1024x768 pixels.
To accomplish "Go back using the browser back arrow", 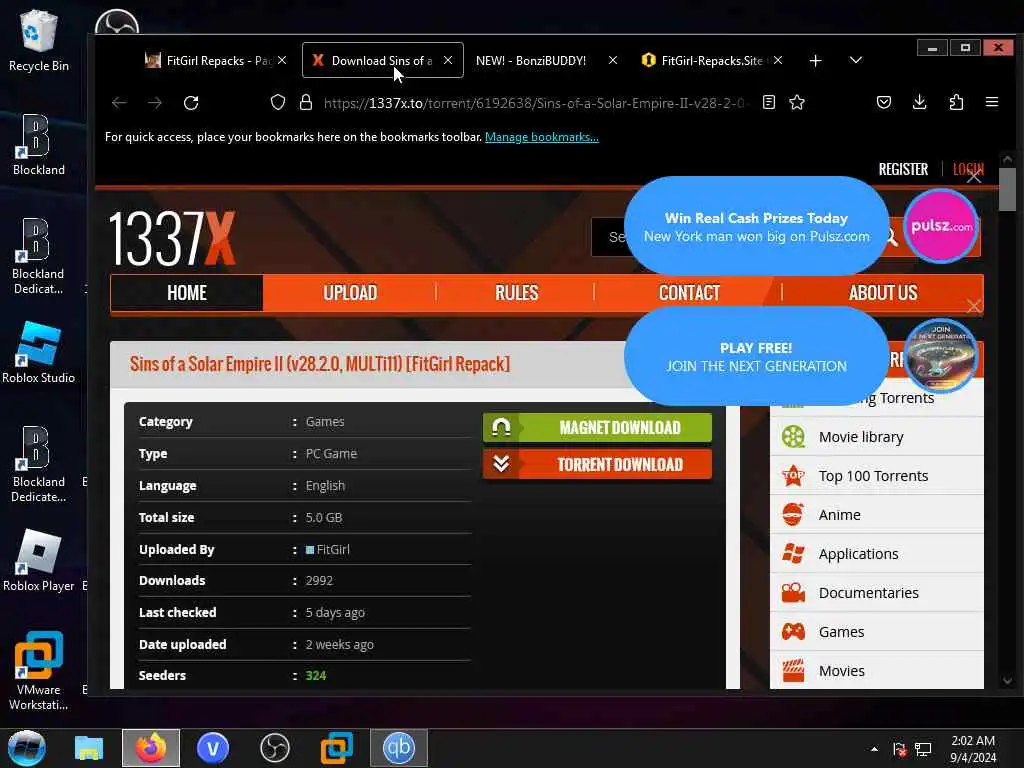I will [119, 103].
